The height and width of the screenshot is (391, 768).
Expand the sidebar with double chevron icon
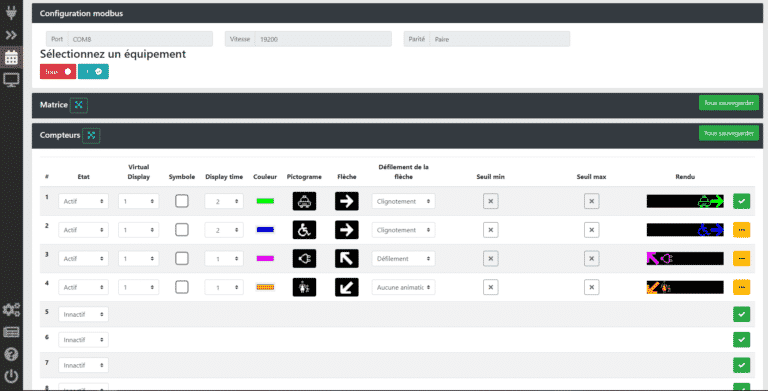coord(11,35)
